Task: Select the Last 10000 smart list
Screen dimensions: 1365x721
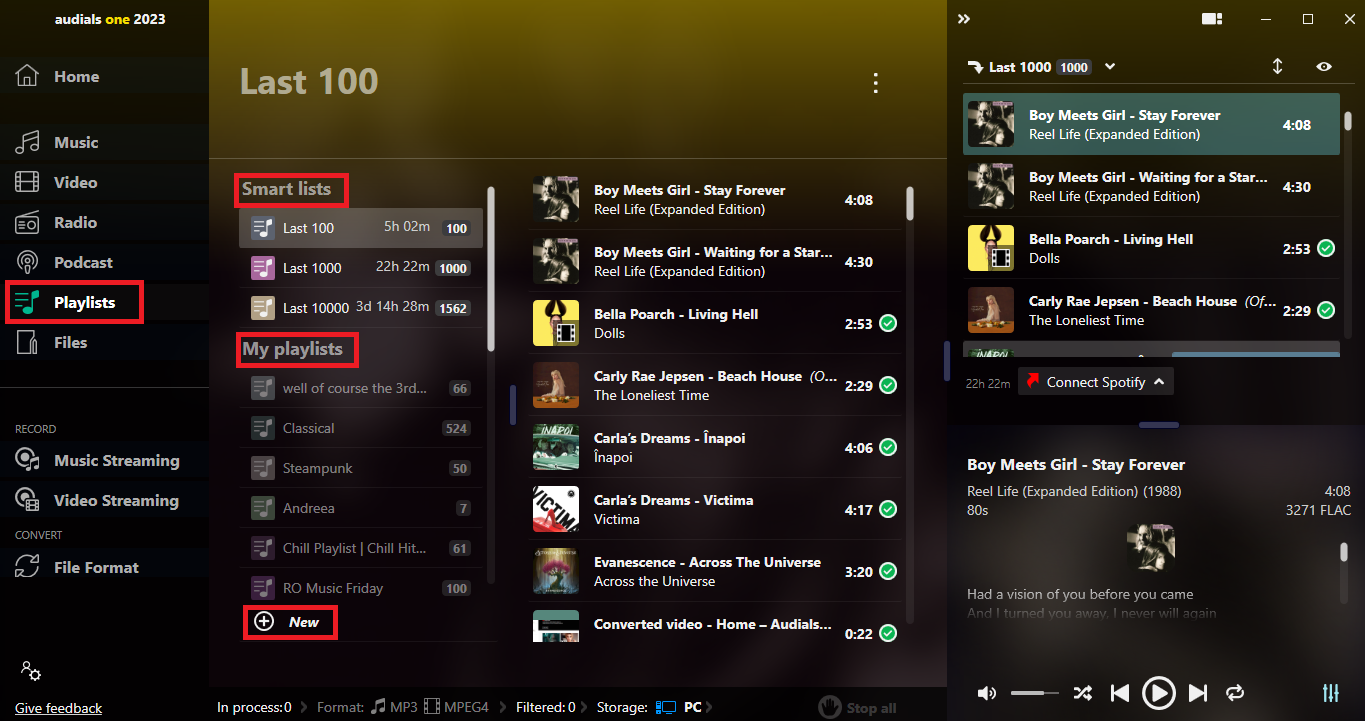Action: coord(361,308)
